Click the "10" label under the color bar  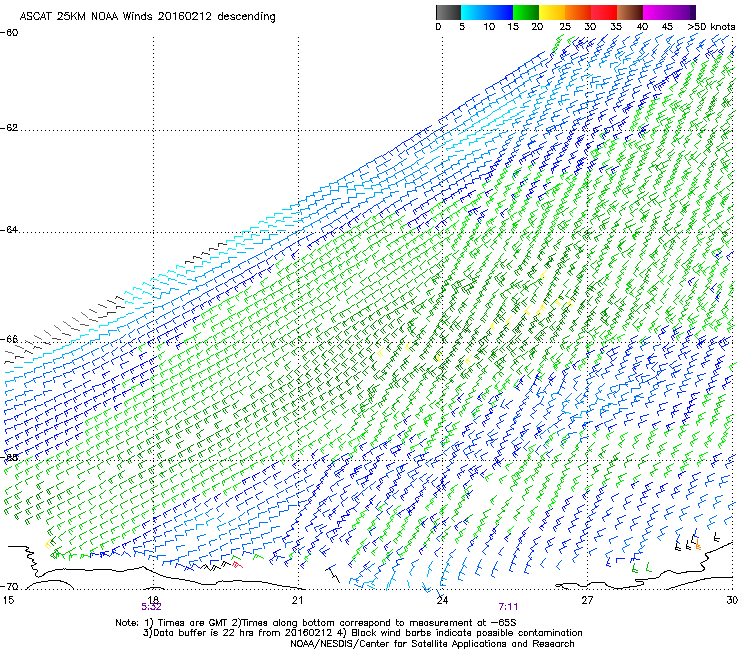[x=489, y=27]
